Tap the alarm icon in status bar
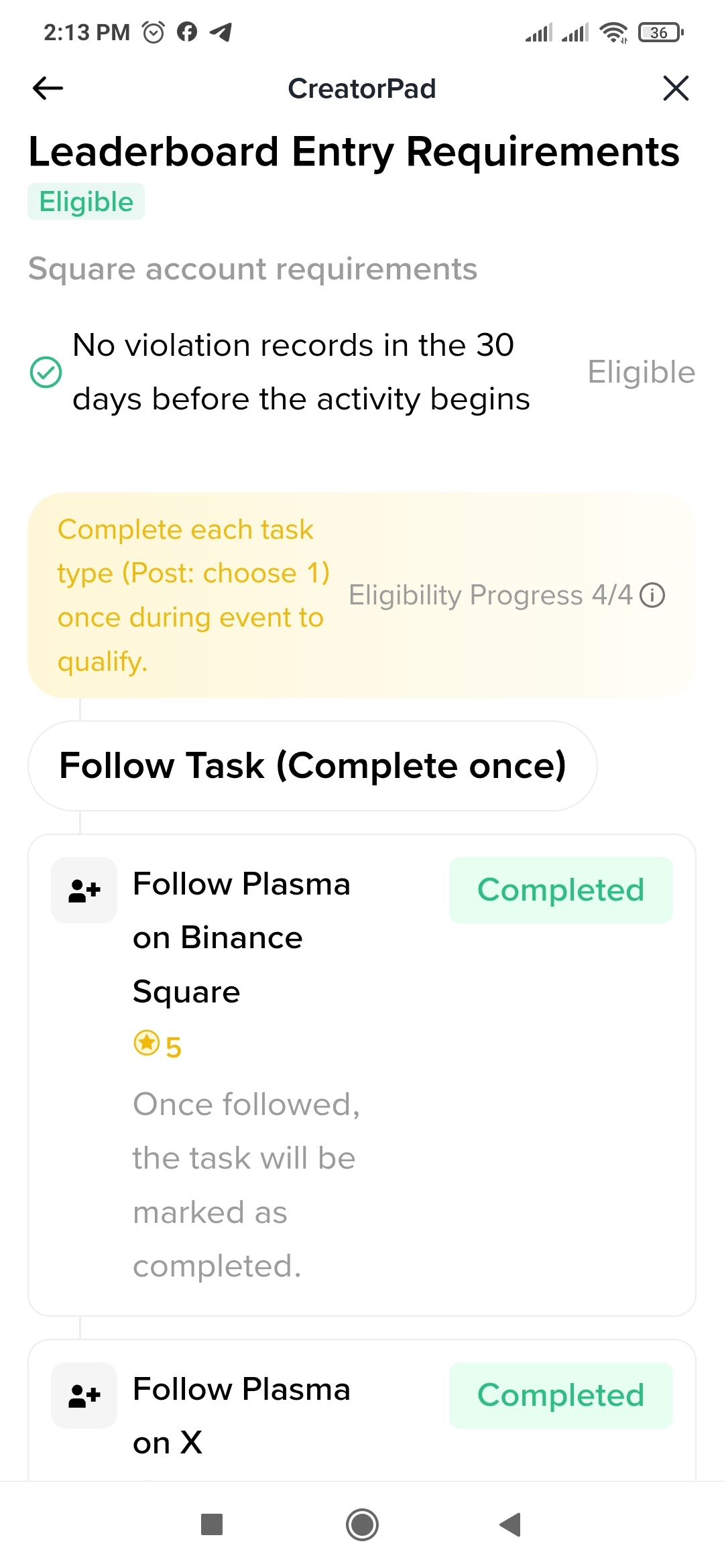 point(154,31)
